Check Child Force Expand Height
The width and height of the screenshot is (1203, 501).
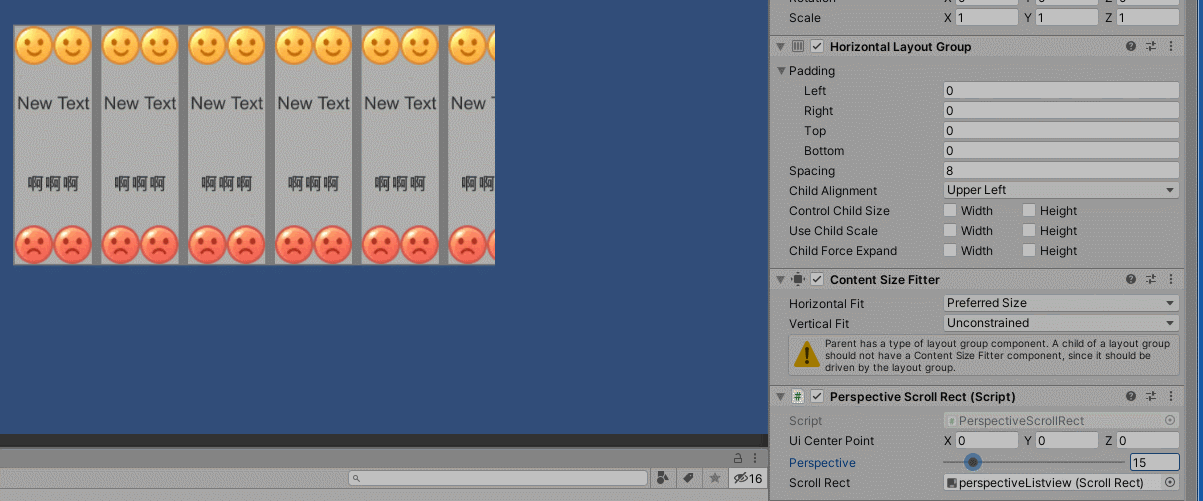(1029, 251)
